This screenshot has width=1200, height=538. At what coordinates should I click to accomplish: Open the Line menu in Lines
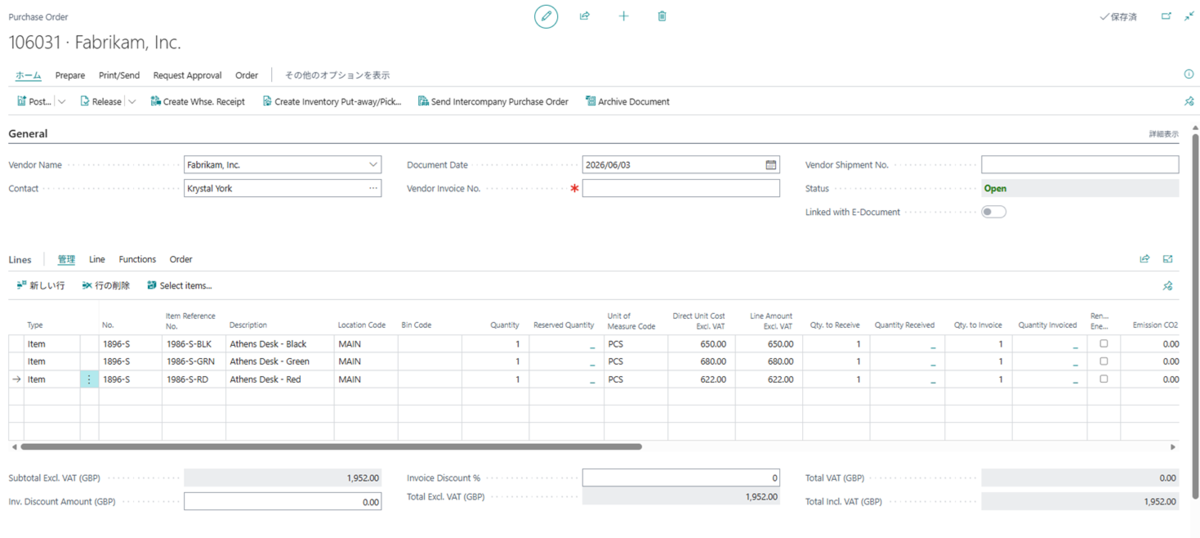(97, 259)
